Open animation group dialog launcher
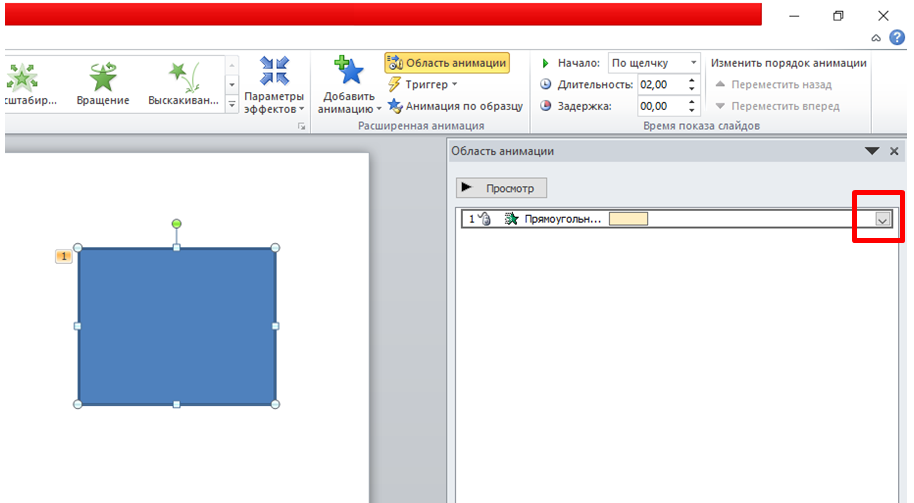This screenshot has height=503, width=914. pos(301,126)
